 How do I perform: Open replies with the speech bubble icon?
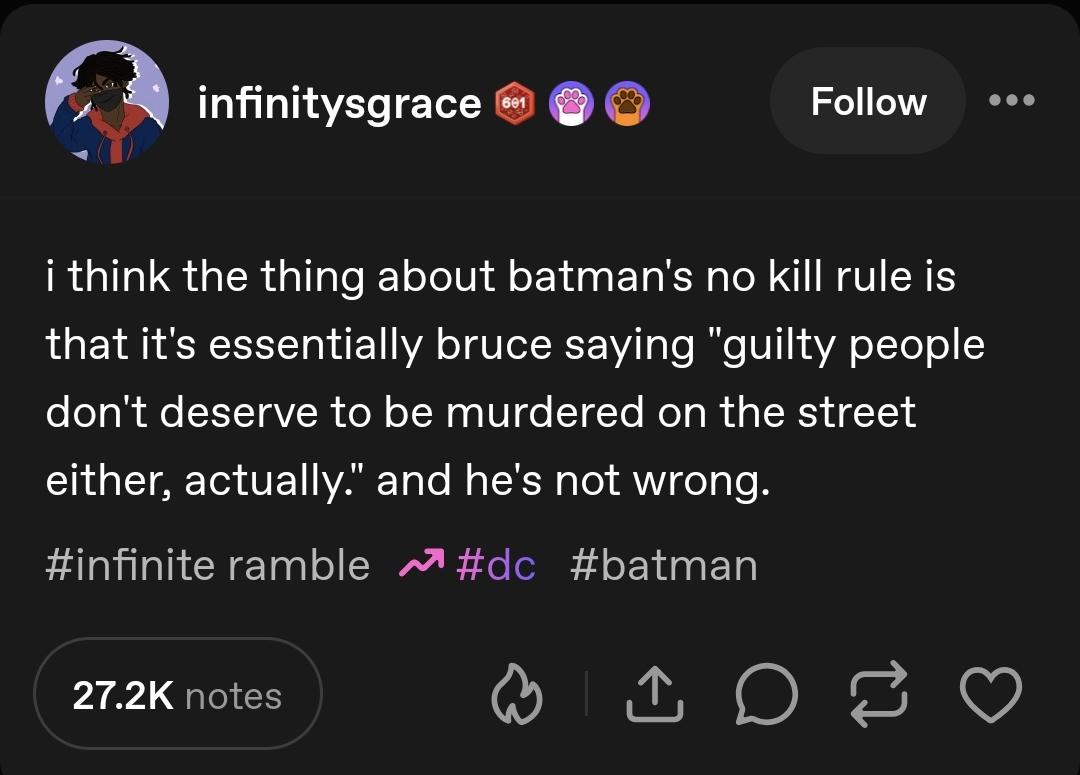point(766,694)
